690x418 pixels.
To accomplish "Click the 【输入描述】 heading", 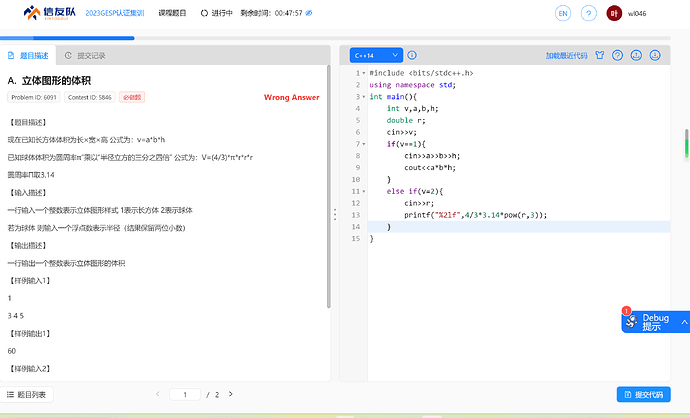I will pyautogui.click(x=28, y=193).
